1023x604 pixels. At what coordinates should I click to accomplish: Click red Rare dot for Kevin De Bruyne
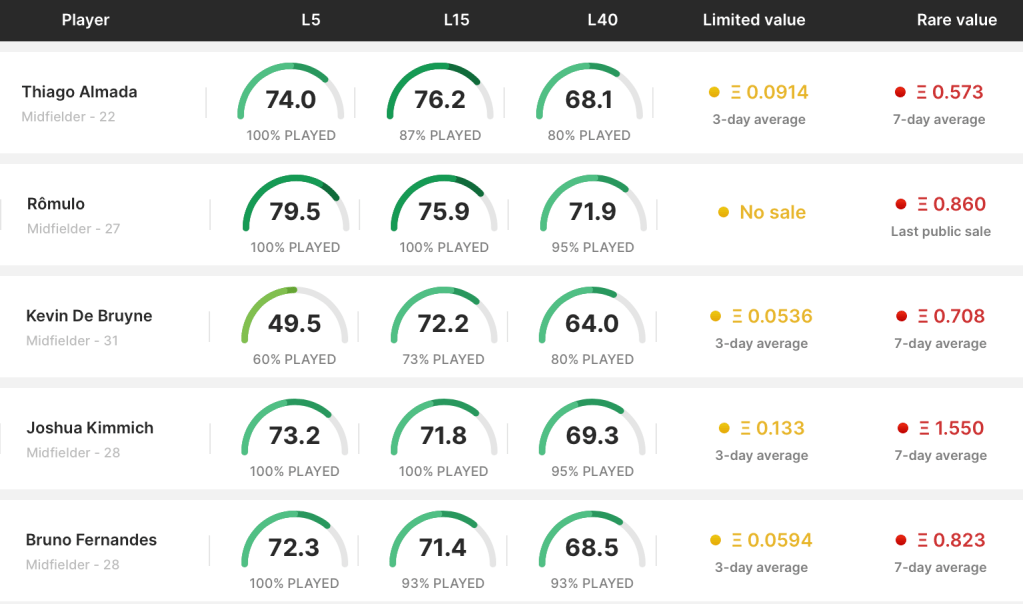pyautogui.click(x=901, y=316)
